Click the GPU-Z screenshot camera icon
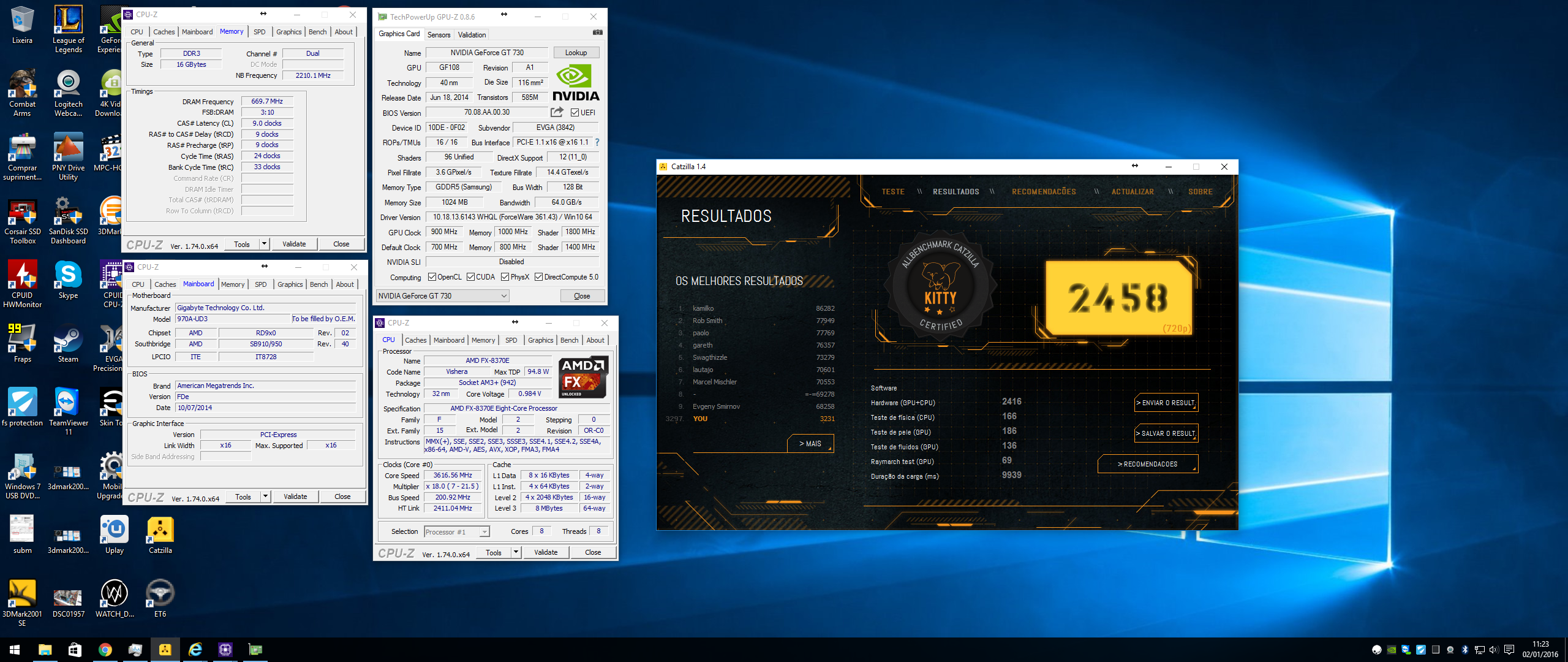 597,33
